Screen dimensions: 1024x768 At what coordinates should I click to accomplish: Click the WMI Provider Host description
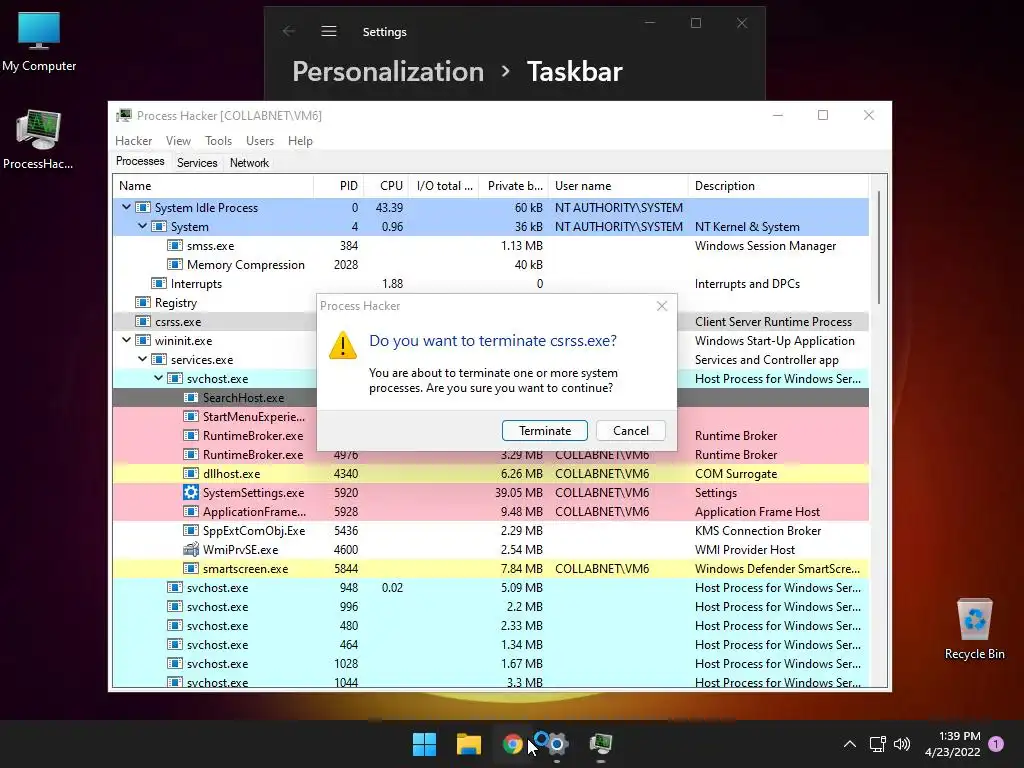[x=744, y=549]
